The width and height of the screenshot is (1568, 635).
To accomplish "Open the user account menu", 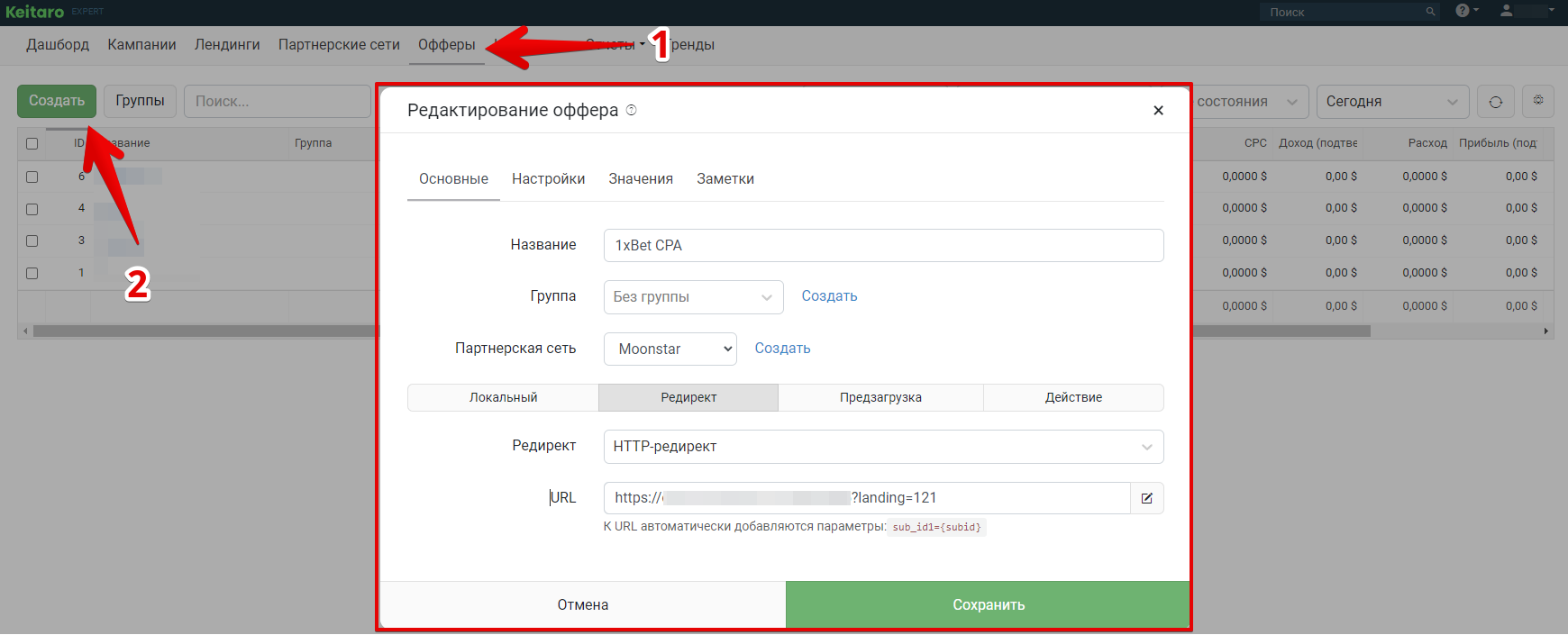I will [1527, 11].
